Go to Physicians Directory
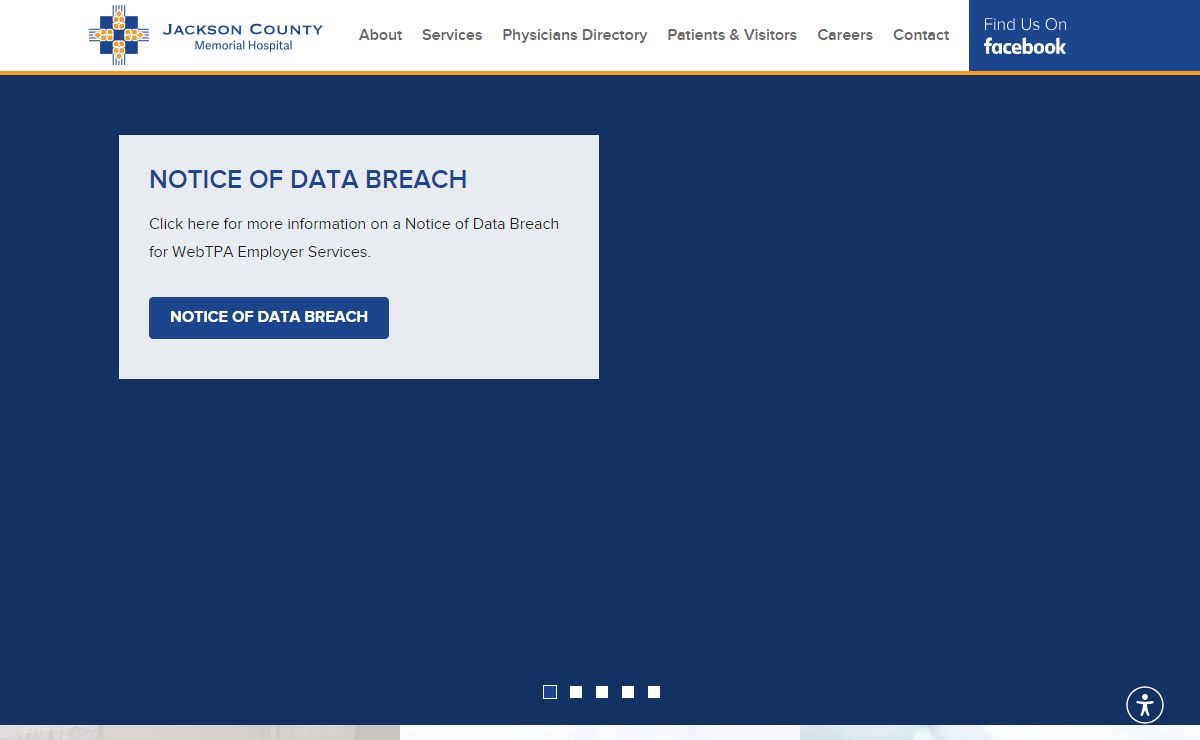 click(x=574, y=35)
